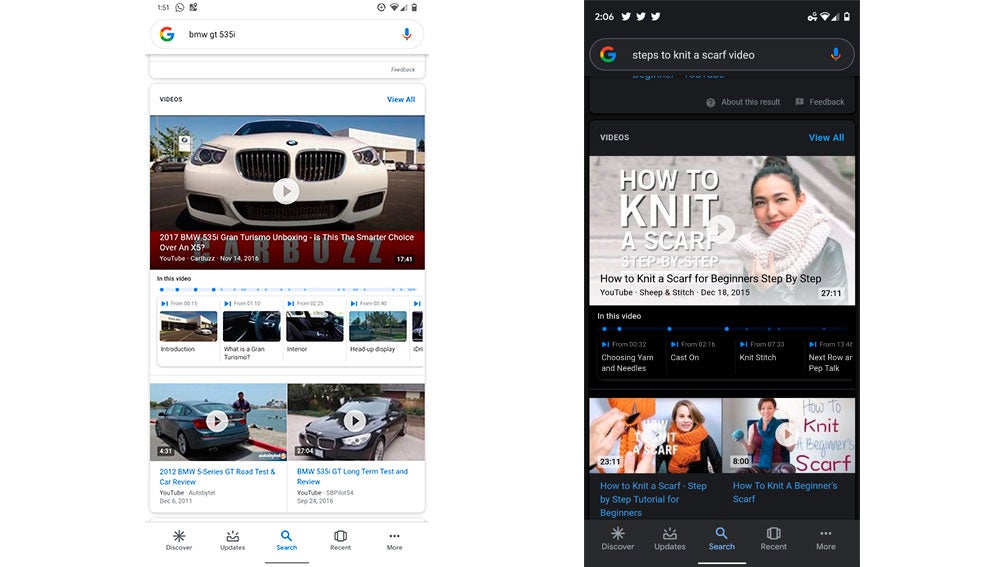Image resolution: width=1000 pixels, height=567 pixels.
Task: Tap the first Twitter notification icon in dark status bar
Action: (x=626, y=17)
